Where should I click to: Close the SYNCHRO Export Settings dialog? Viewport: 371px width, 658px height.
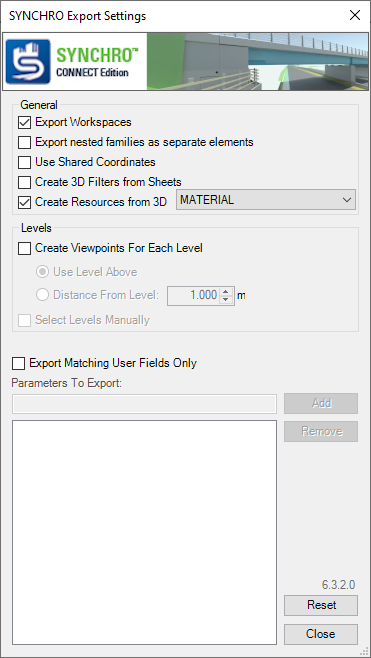click(355, 16)
